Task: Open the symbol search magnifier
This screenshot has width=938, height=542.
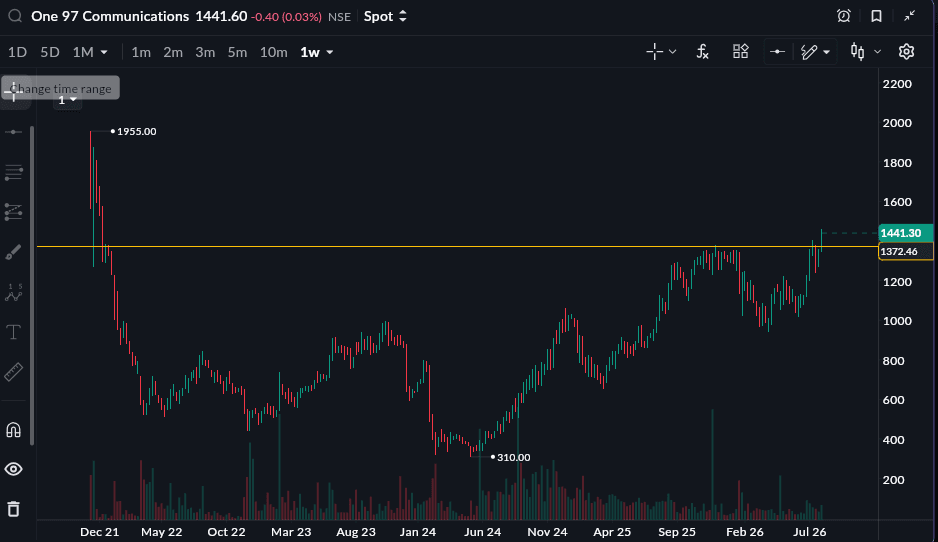Action: click(15, 16)
